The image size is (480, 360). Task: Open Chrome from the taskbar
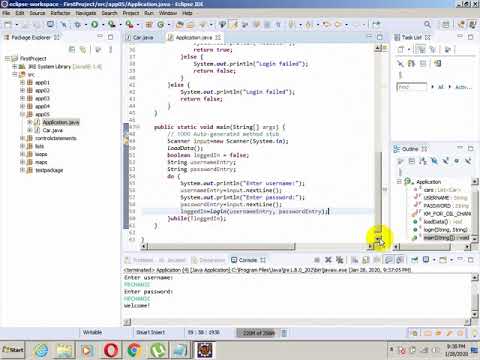[x=134, y=350]
